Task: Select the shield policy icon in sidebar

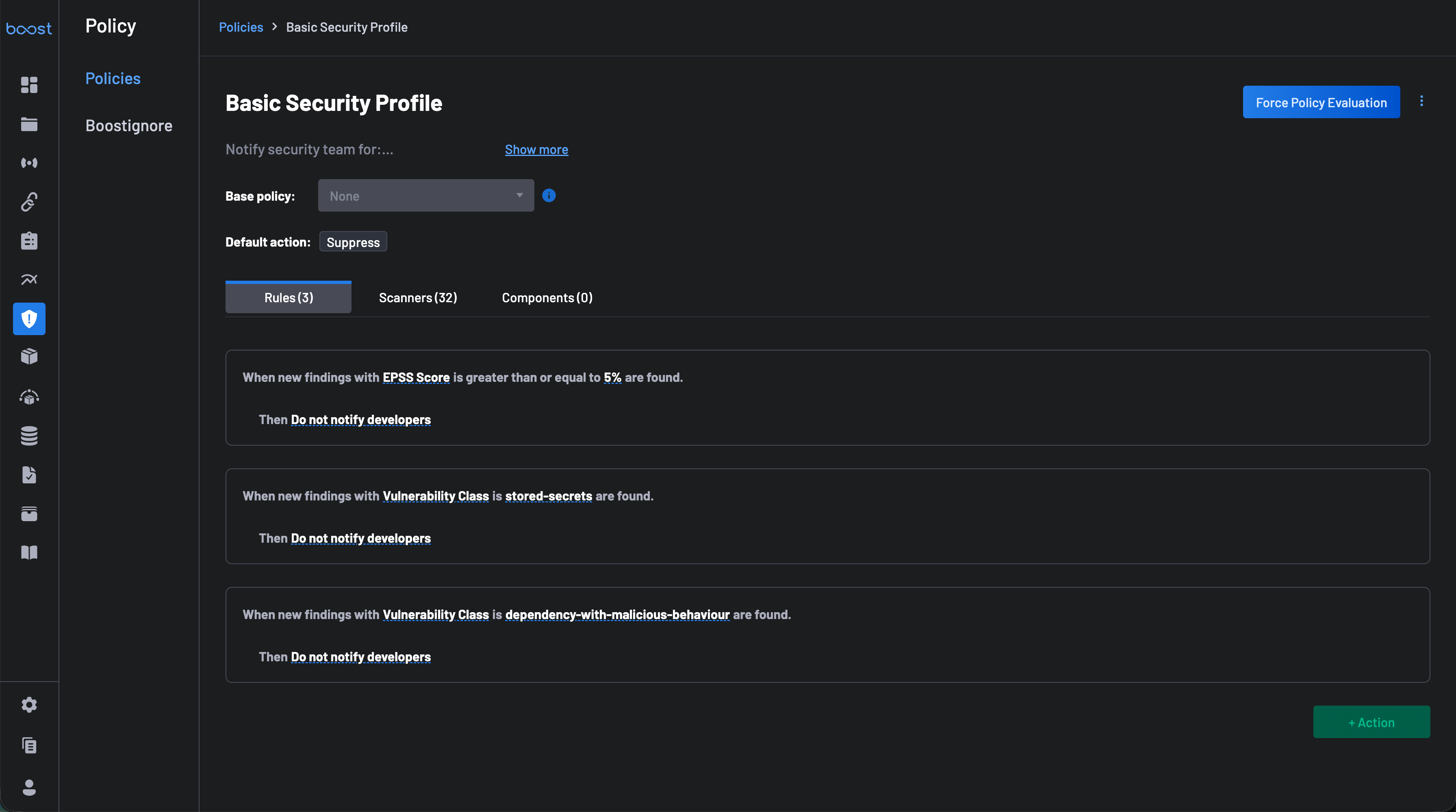Action: point(29,319)
